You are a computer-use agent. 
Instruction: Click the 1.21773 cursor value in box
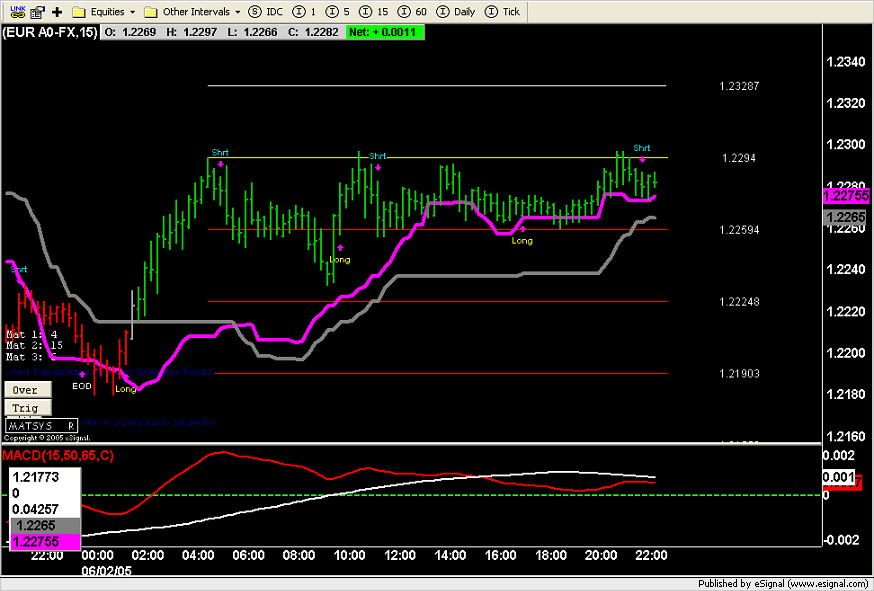click(36, 477)
